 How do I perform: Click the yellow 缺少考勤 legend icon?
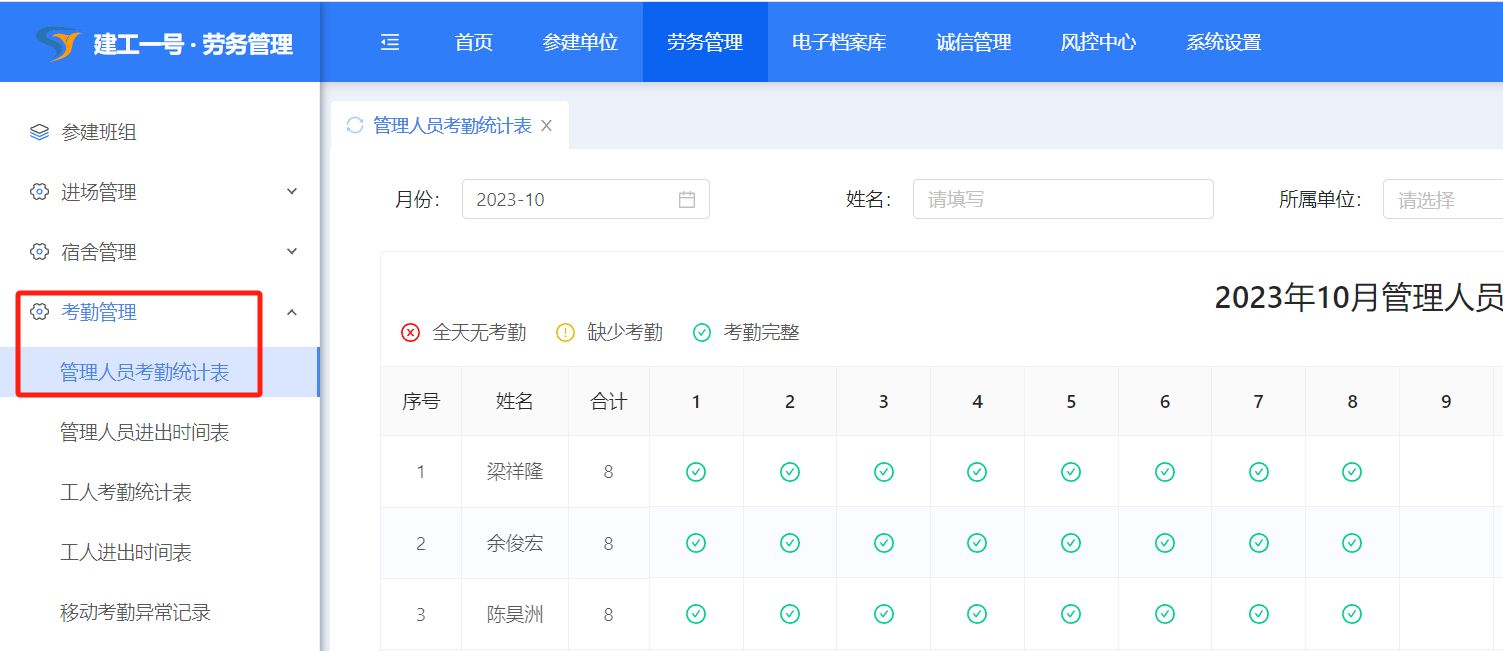(565, 333)
